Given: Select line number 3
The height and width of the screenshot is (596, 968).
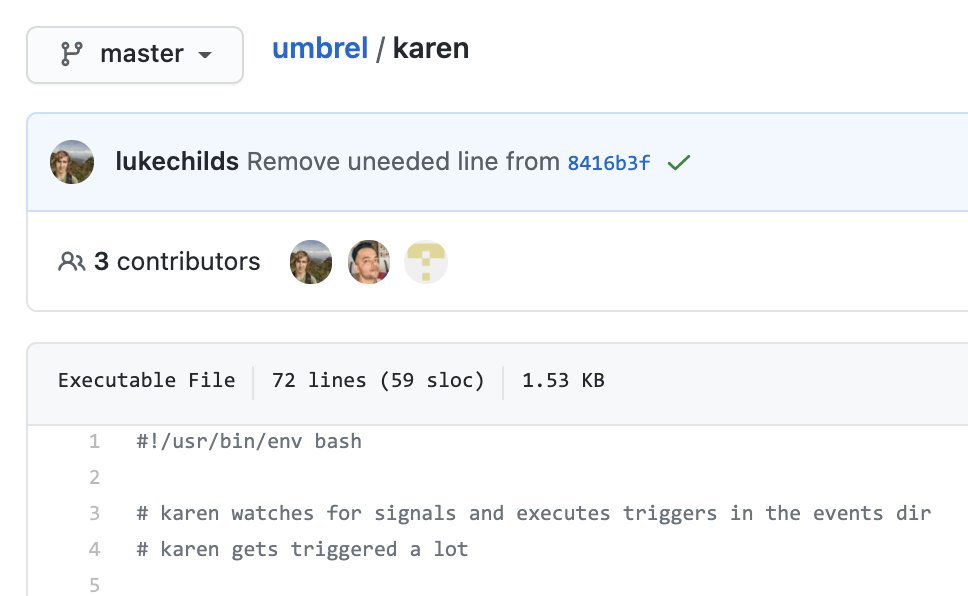Looking at the screenshot, I should 94,513.
